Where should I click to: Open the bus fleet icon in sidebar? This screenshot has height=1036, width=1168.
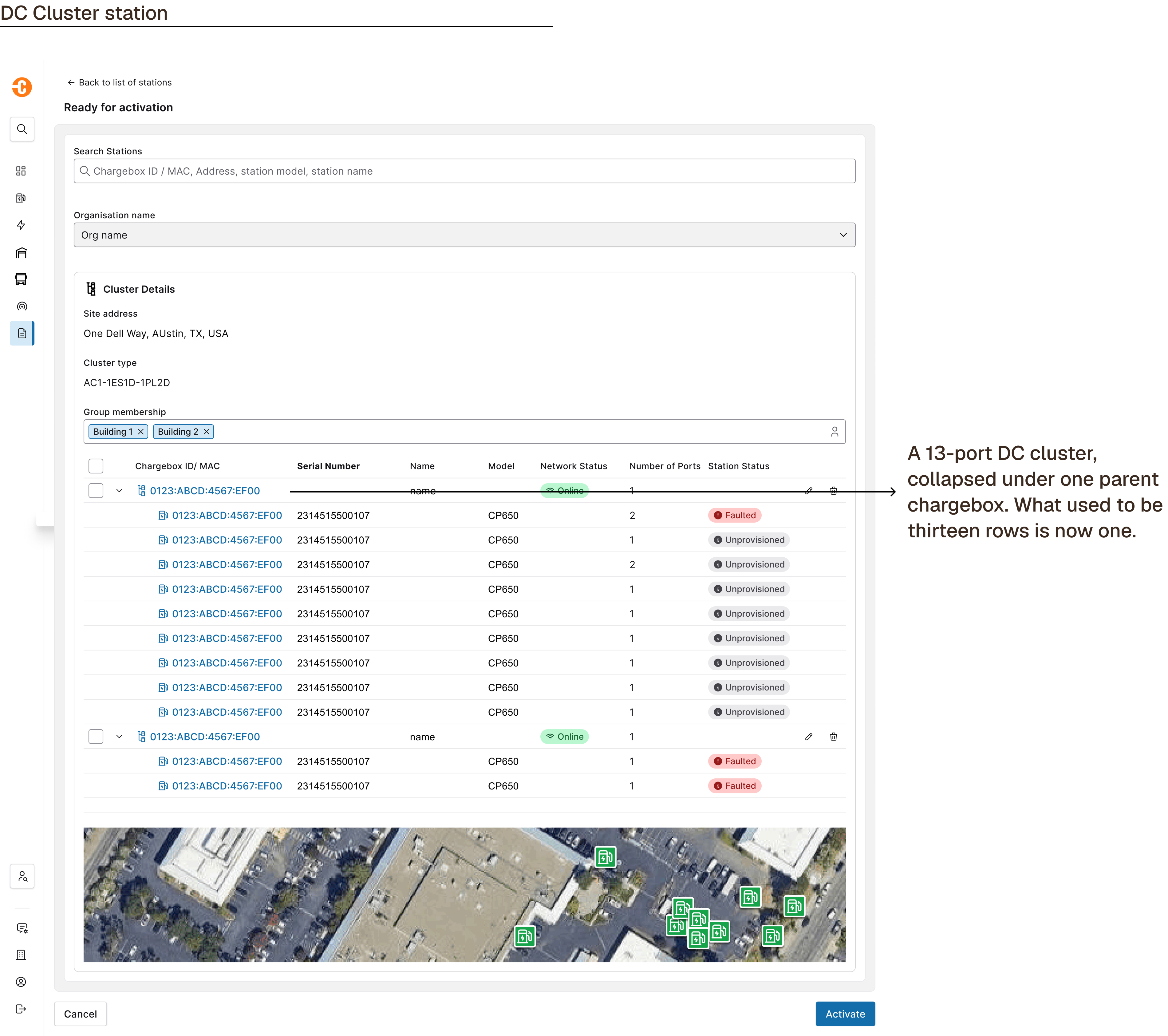pyautogui.click(x=21, y=279)
